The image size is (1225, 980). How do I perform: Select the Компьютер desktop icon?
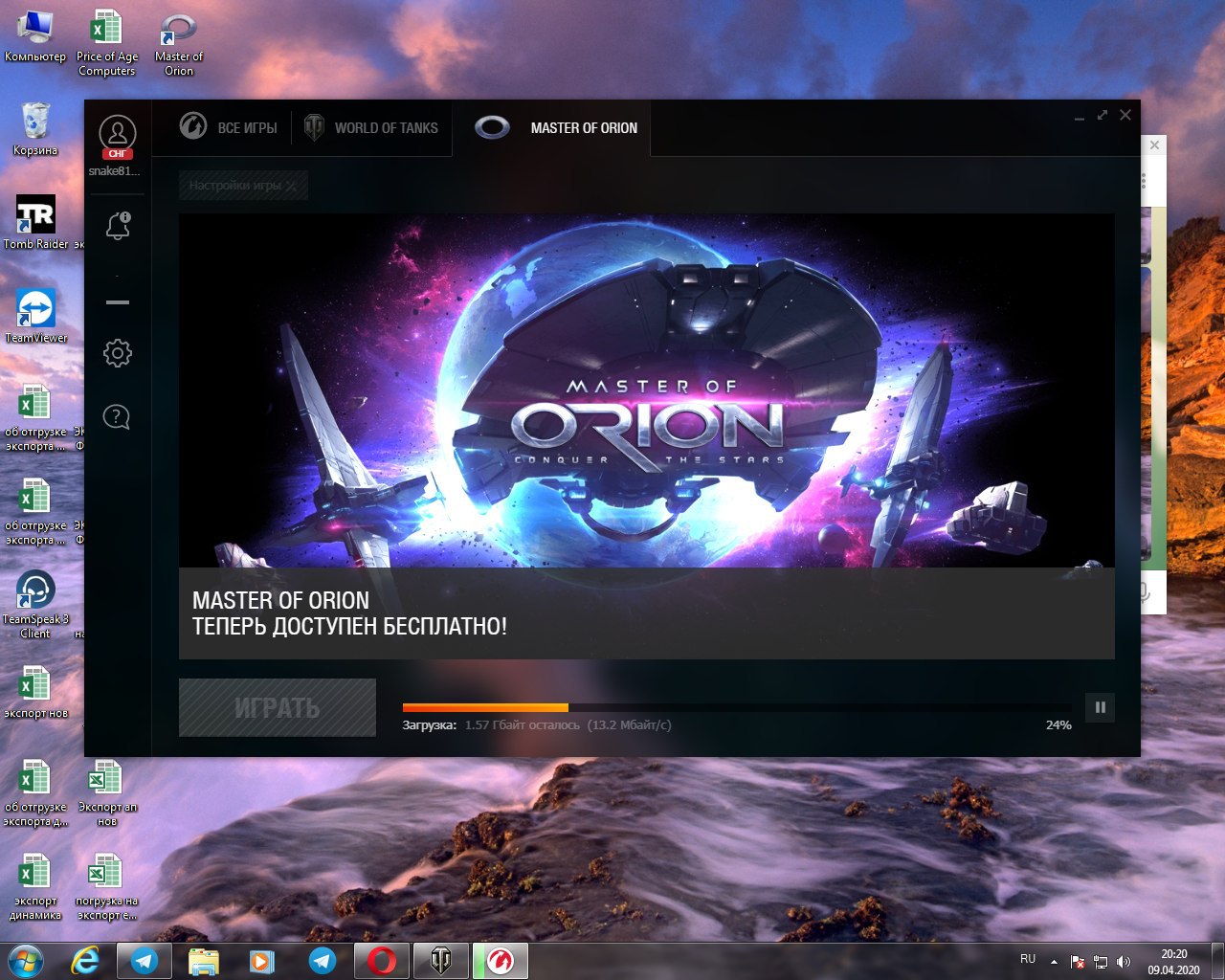[x=35, y=37]
